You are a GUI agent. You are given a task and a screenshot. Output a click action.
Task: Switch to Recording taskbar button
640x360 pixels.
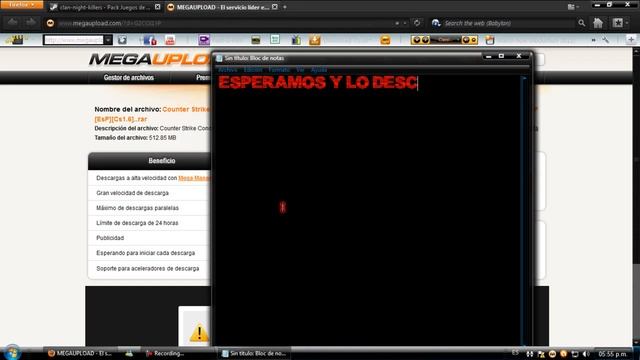pos(165,353)
